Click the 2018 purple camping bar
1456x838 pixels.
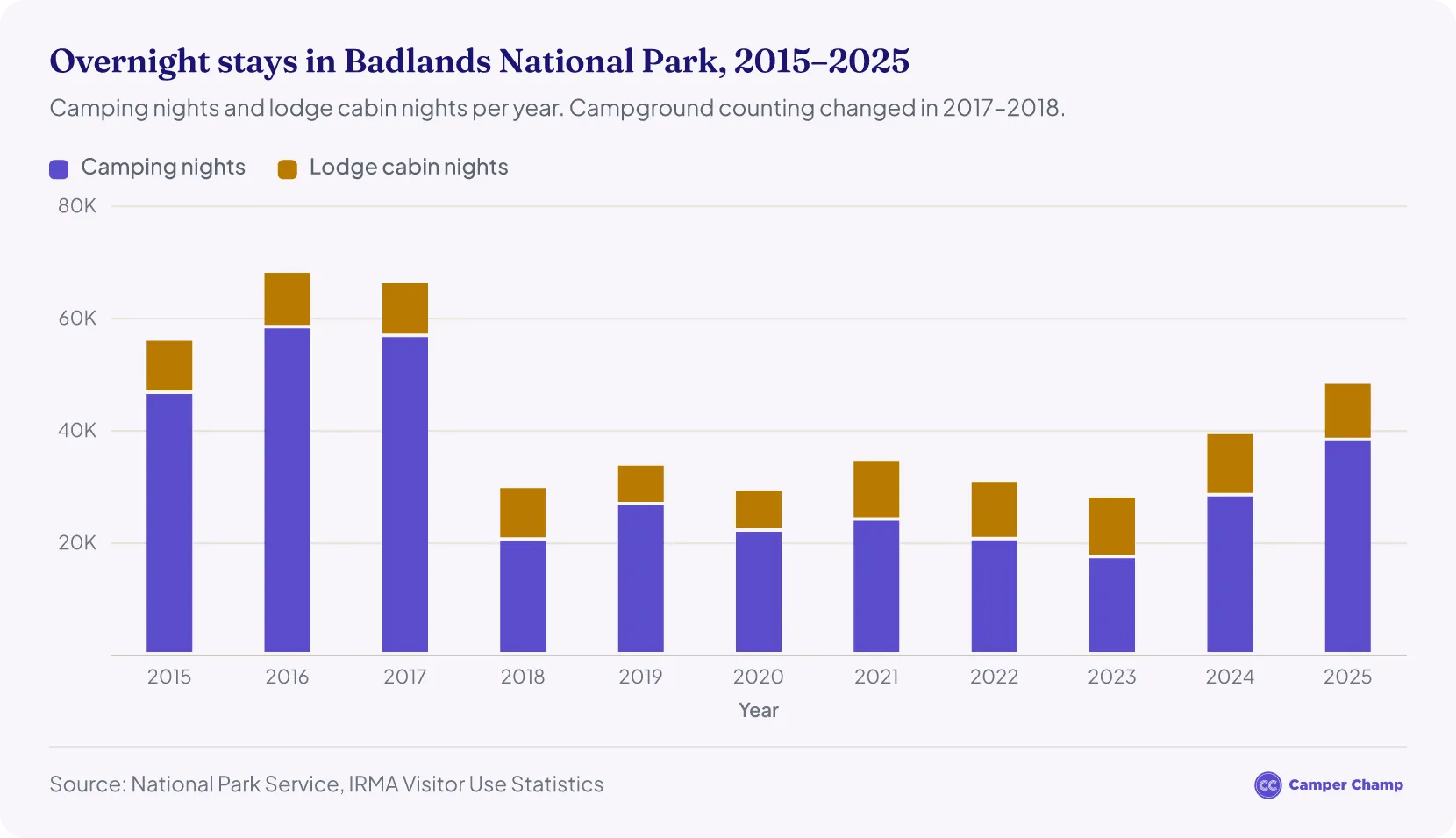523,596
